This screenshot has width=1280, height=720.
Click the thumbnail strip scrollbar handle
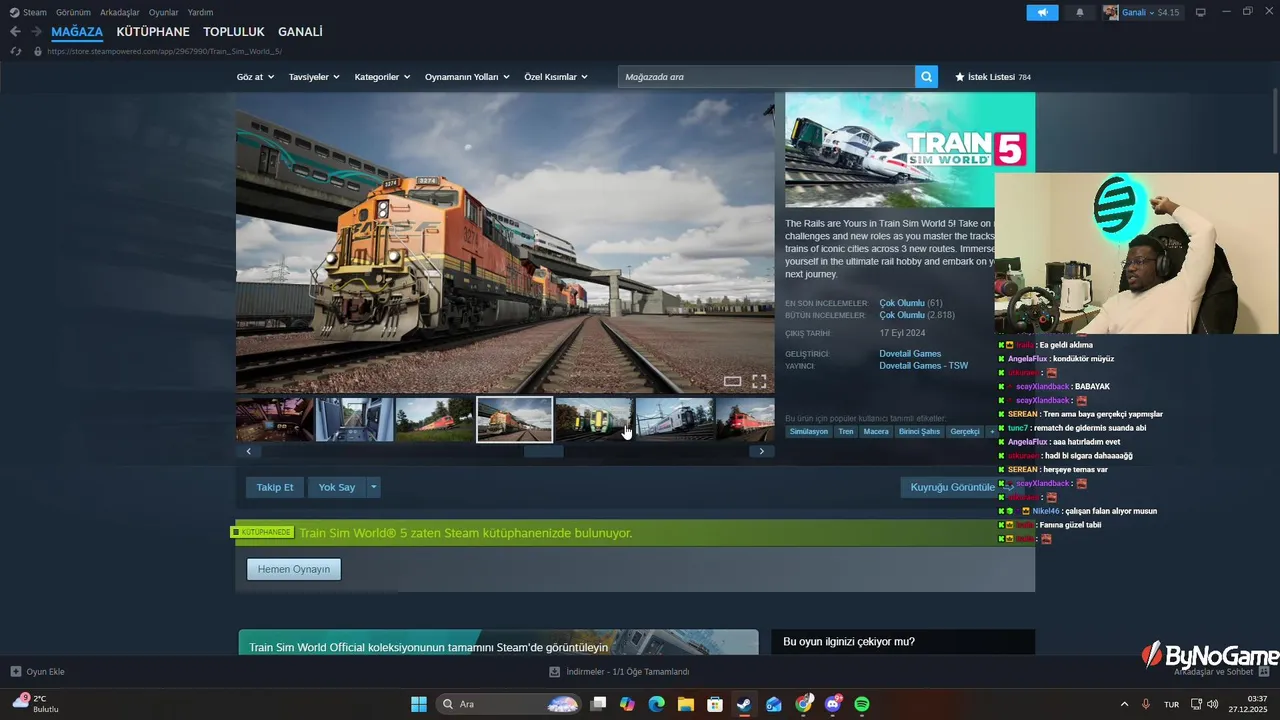544,451
